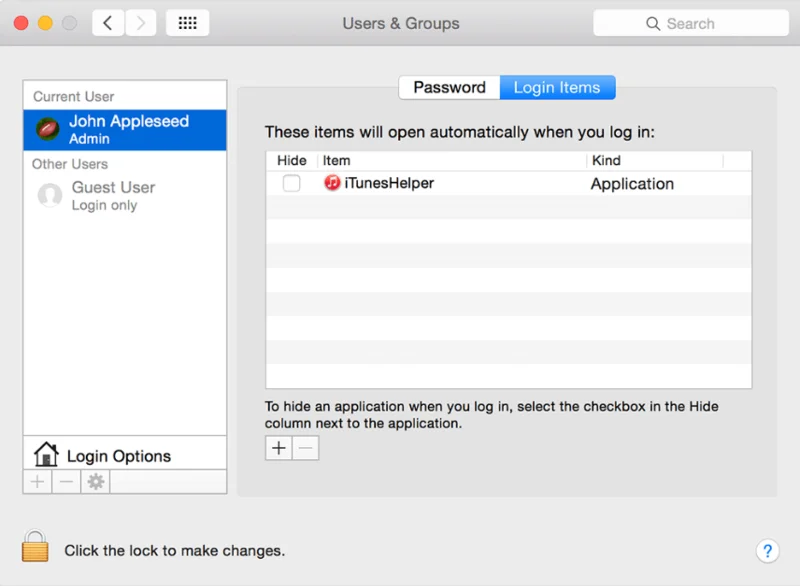Show all preferences grid button
Viewport: 800px width, 586px height.
(187, 23)
